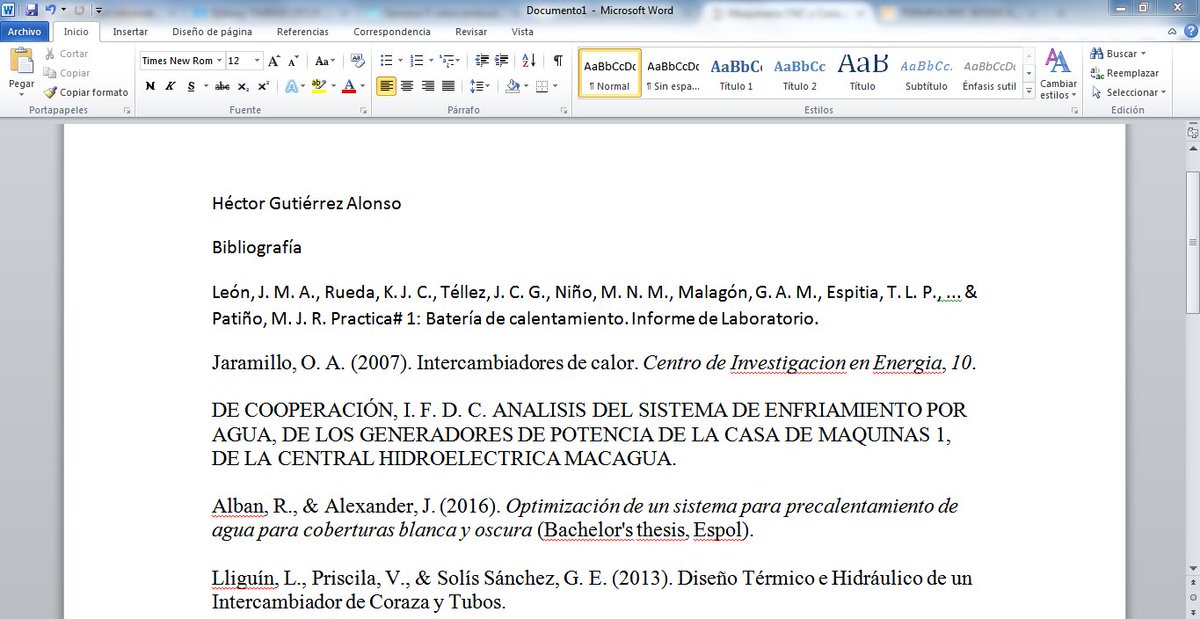Open the Cambiar estilos dropdown
The image size is (1200, 619).
point(1058,74)
